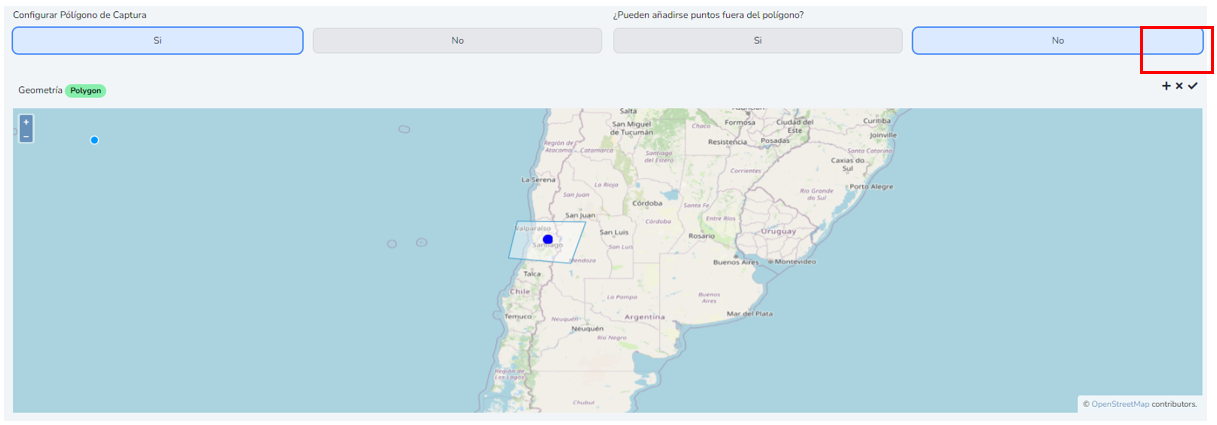
Task: Click the Porto Alegre label on map
Action: (x=870, y=187)
